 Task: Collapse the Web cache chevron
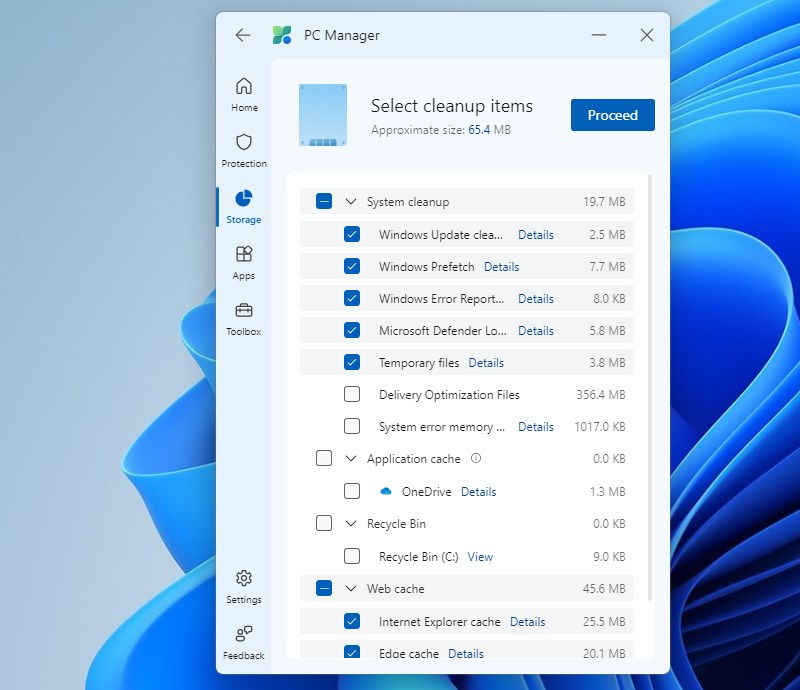click(x=351, y=589)
